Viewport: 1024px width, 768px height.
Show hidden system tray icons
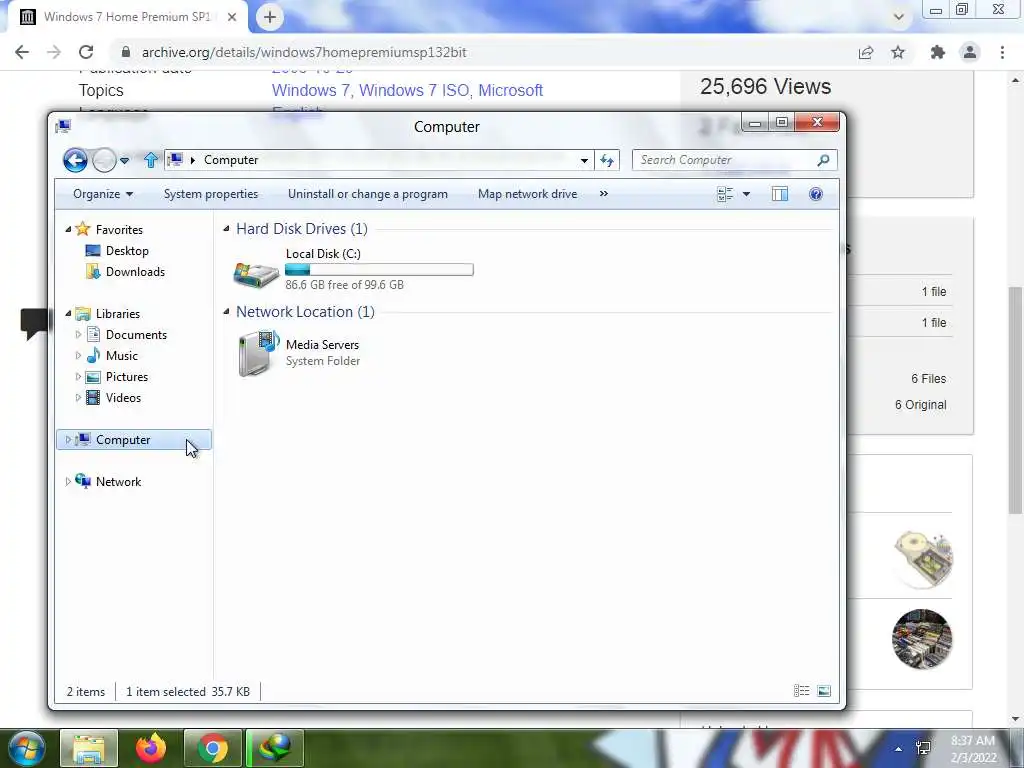898,749
